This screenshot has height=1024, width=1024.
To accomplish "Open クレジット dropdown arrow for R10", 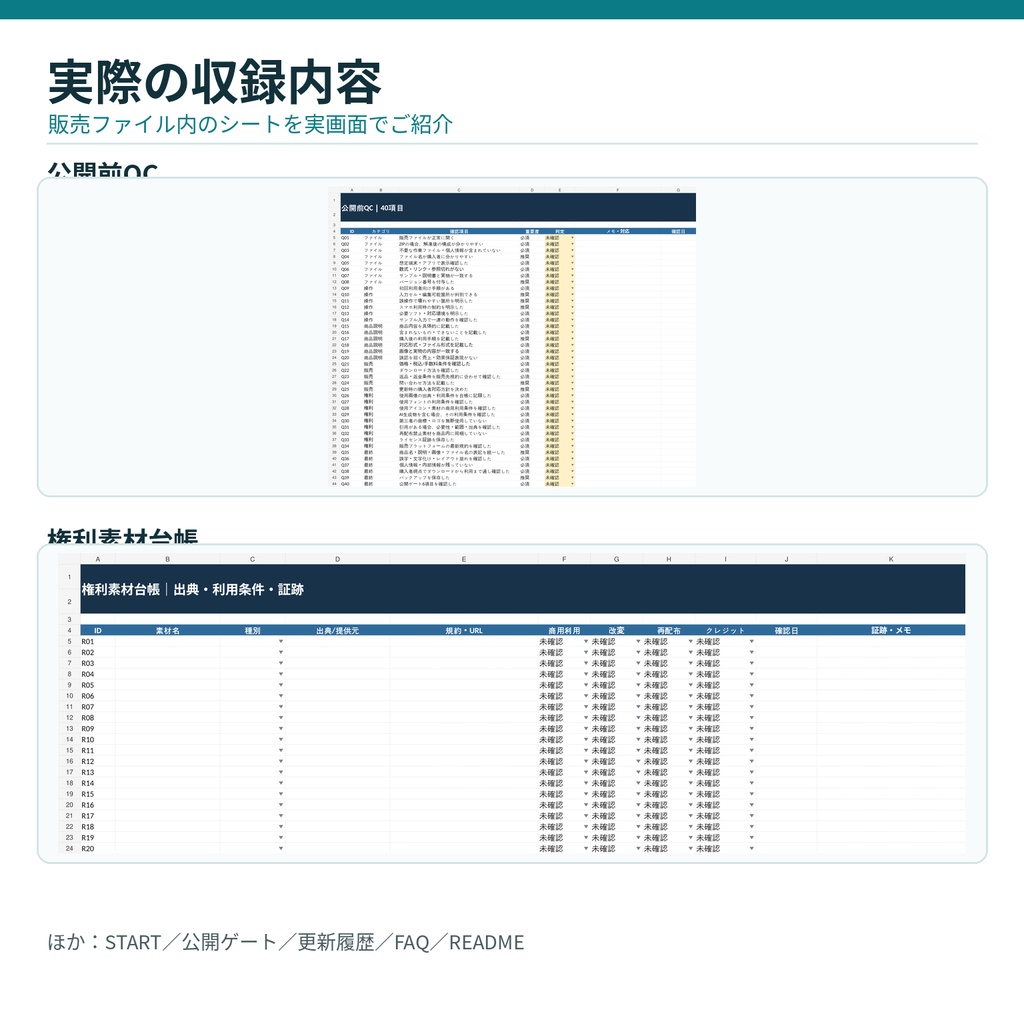I will [752, 739].
